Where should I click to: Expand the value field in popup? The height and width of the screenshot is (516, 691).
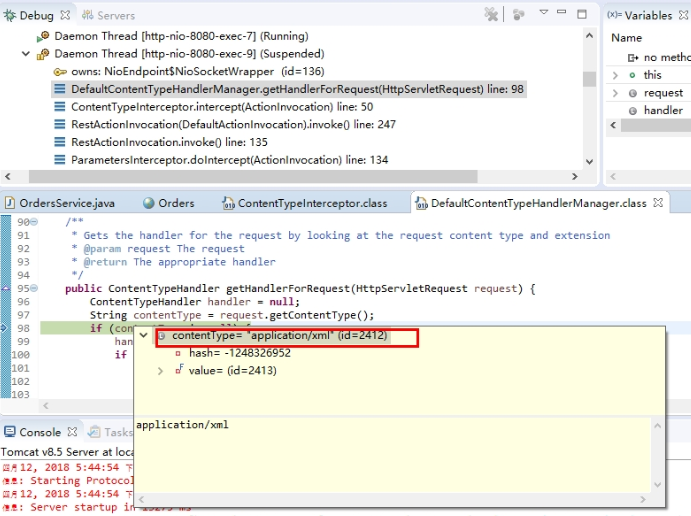[160, 371]
